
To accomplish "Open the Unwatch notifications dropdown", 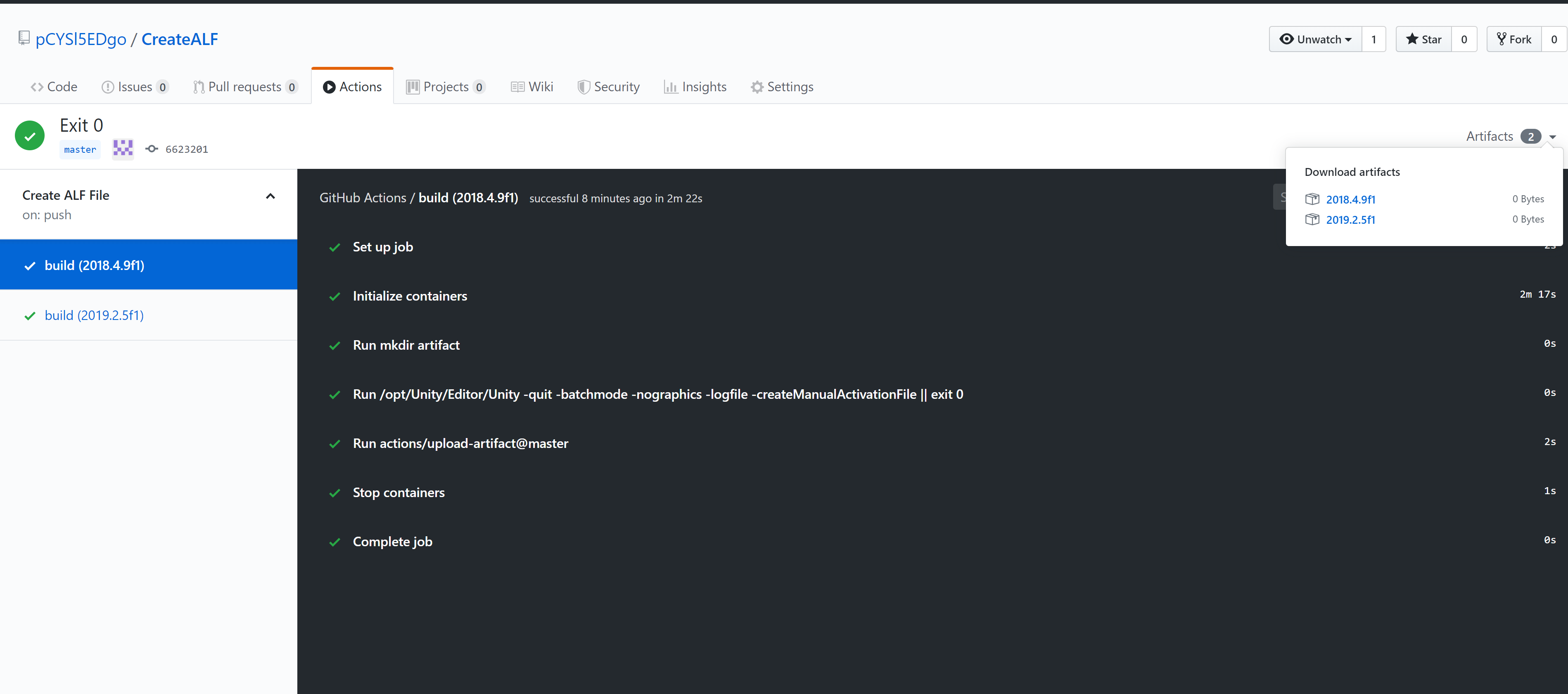I will (x=1315, y=40).
